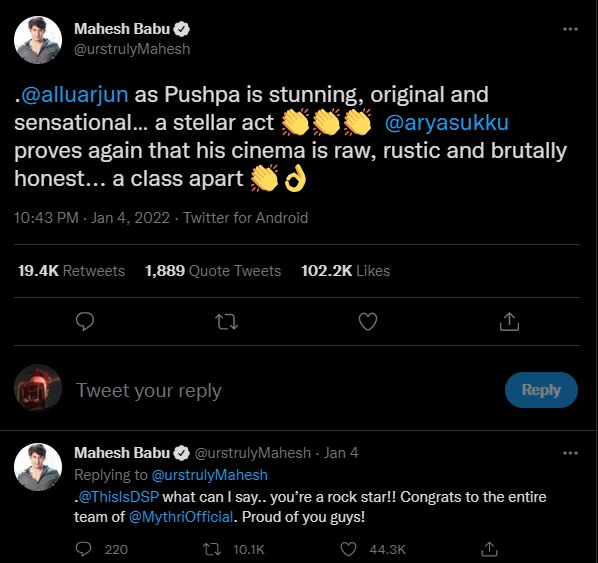Screen dimensions: 598x563
Task: Click the reply icon under main tweet
Action: click(x=85, y=322)
